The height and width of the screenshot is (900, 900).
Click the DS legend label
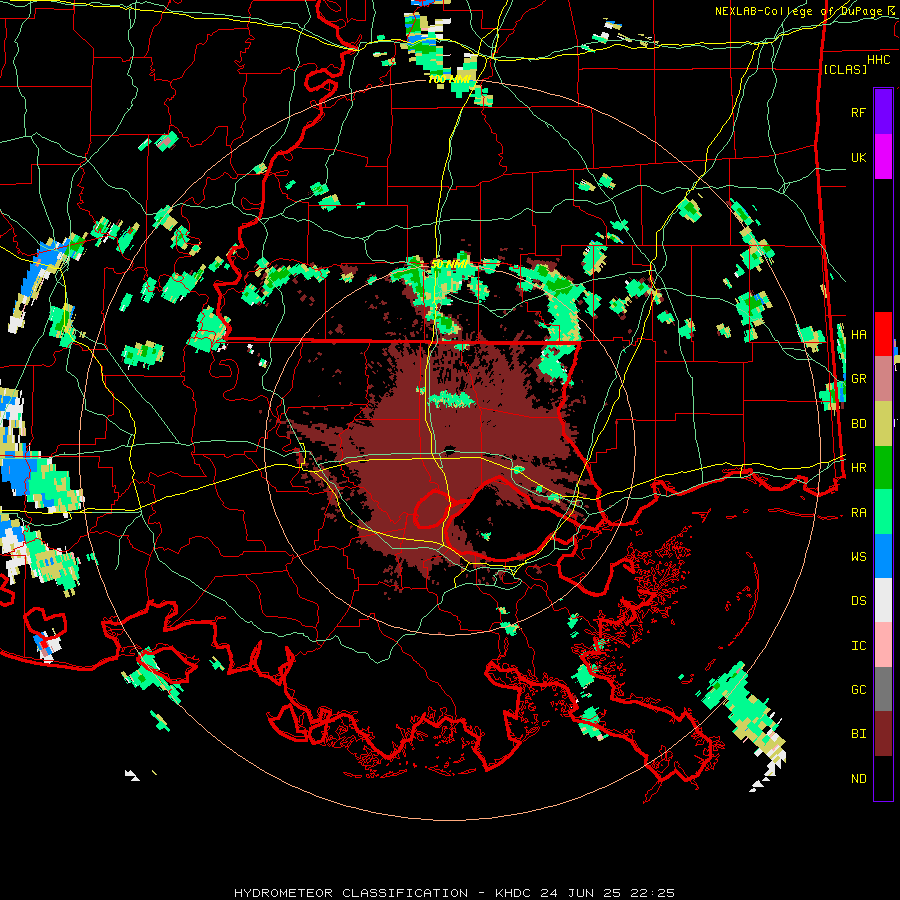pos(858,601)
